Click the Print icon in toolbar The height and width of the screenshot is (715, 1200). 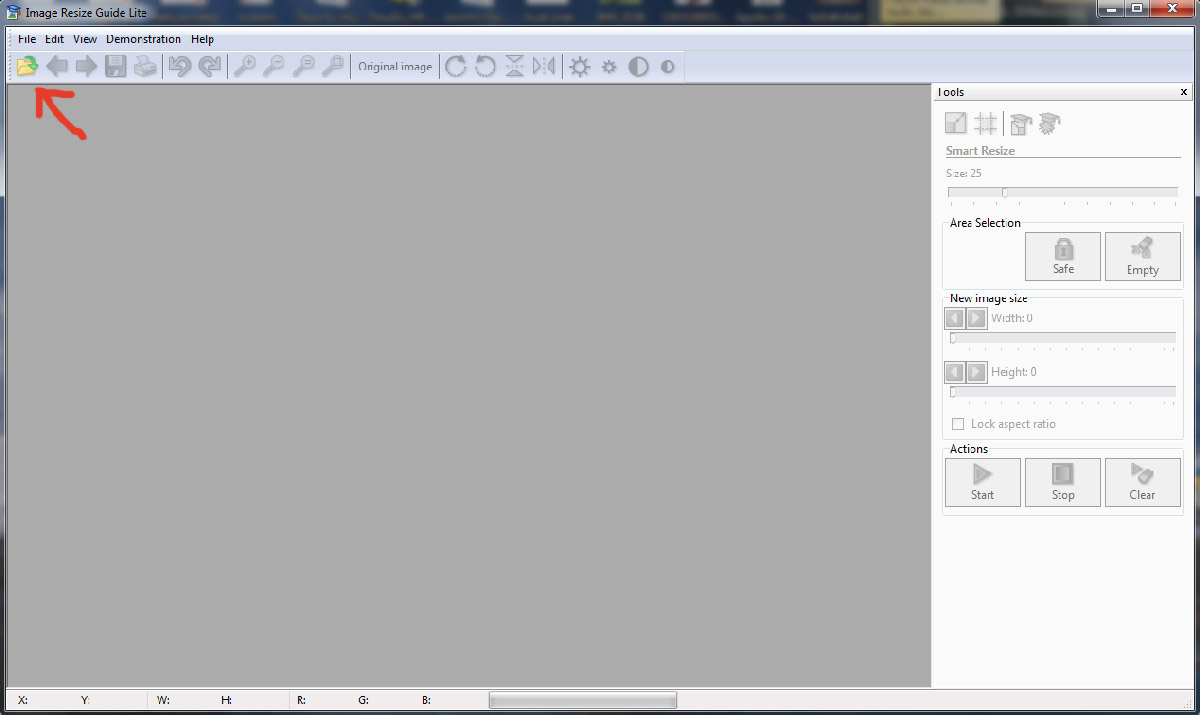coord(146,67)
